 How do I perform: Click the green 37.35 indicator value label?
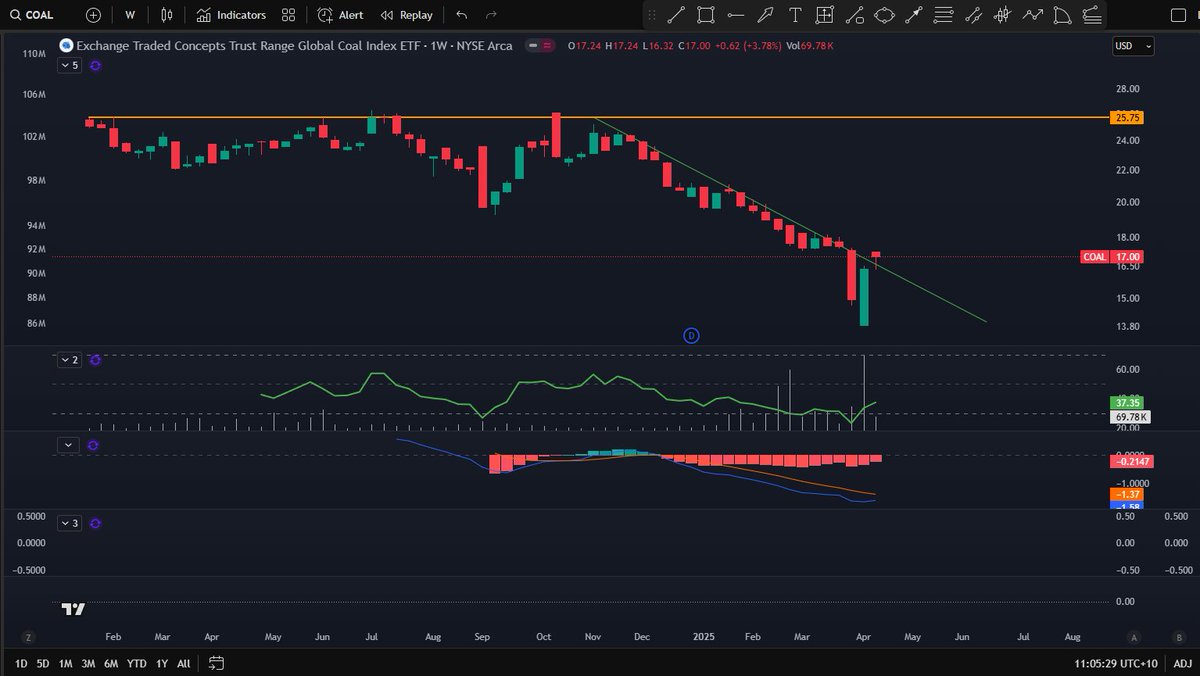[1128, 402]
